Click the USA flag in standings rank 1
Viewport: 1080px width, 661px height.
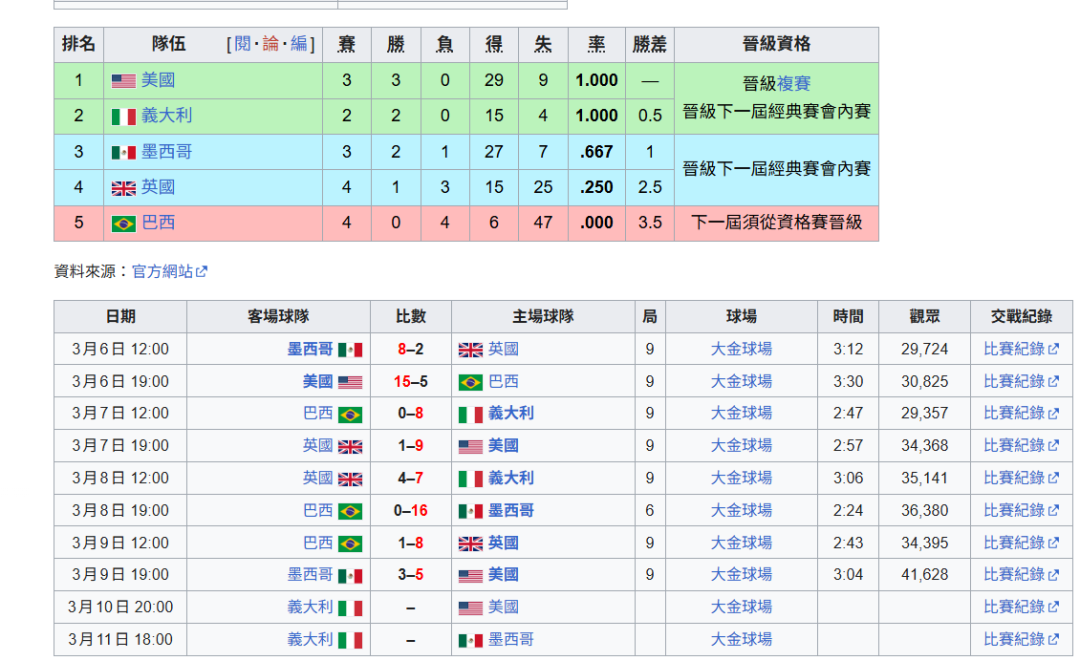coord(123,81)
